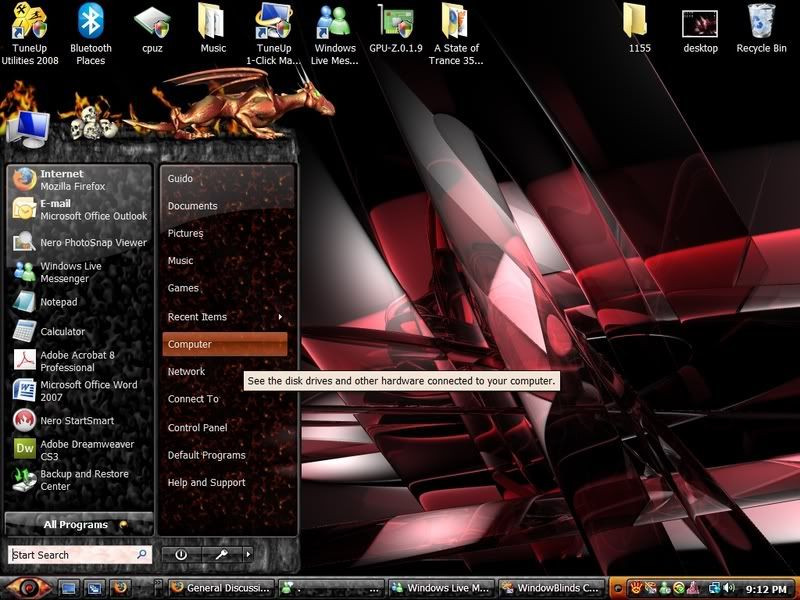This screenshot has width=800, height=600.
Task: Switch to Windows Live M... taskbar button
Action: click(x=442, y=588)
